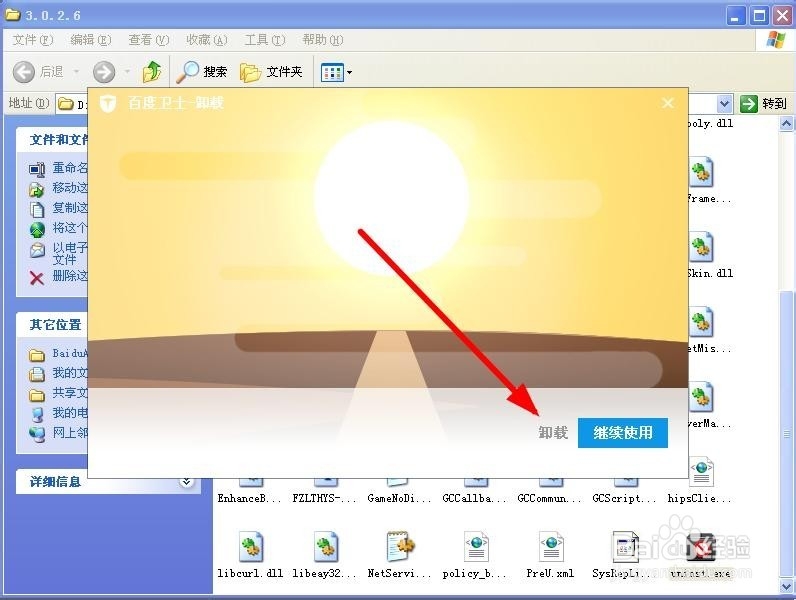The image size is (796, 600).
Task: Select the Skin.dll file icon
Action: coord(702,247)
